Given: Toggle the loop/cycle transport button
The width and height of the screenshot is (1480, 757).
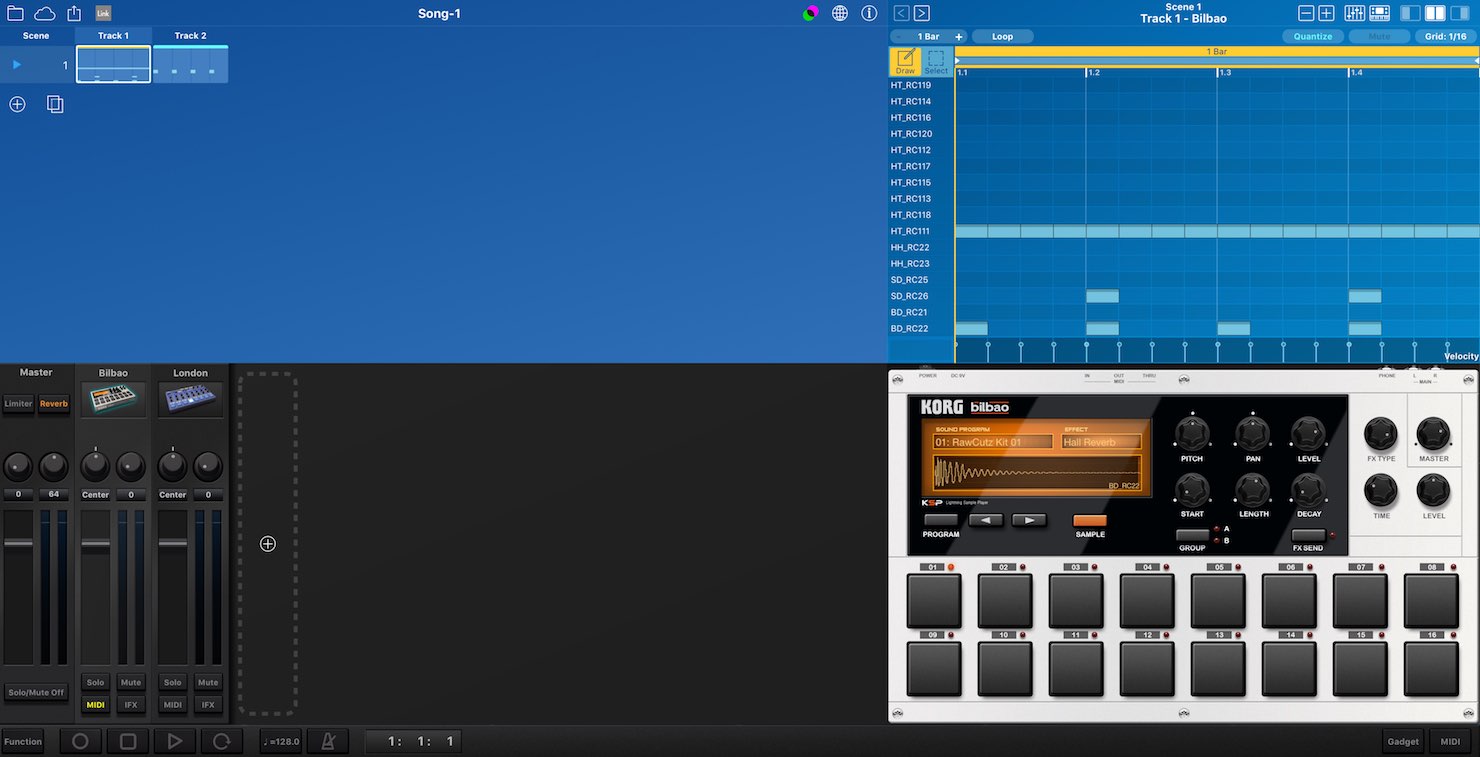Looking at the screenshot, I should (x=222, y=742).
